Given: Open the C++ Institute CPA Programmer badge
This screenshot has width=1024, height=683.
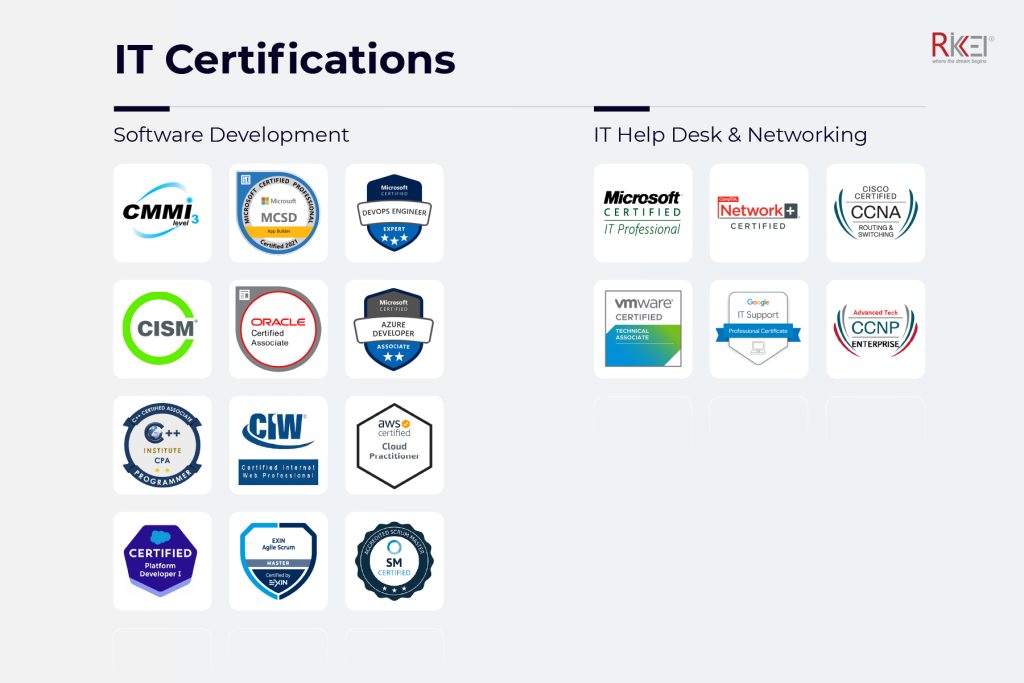Looking at the screenshot, I should coord(162,445).
